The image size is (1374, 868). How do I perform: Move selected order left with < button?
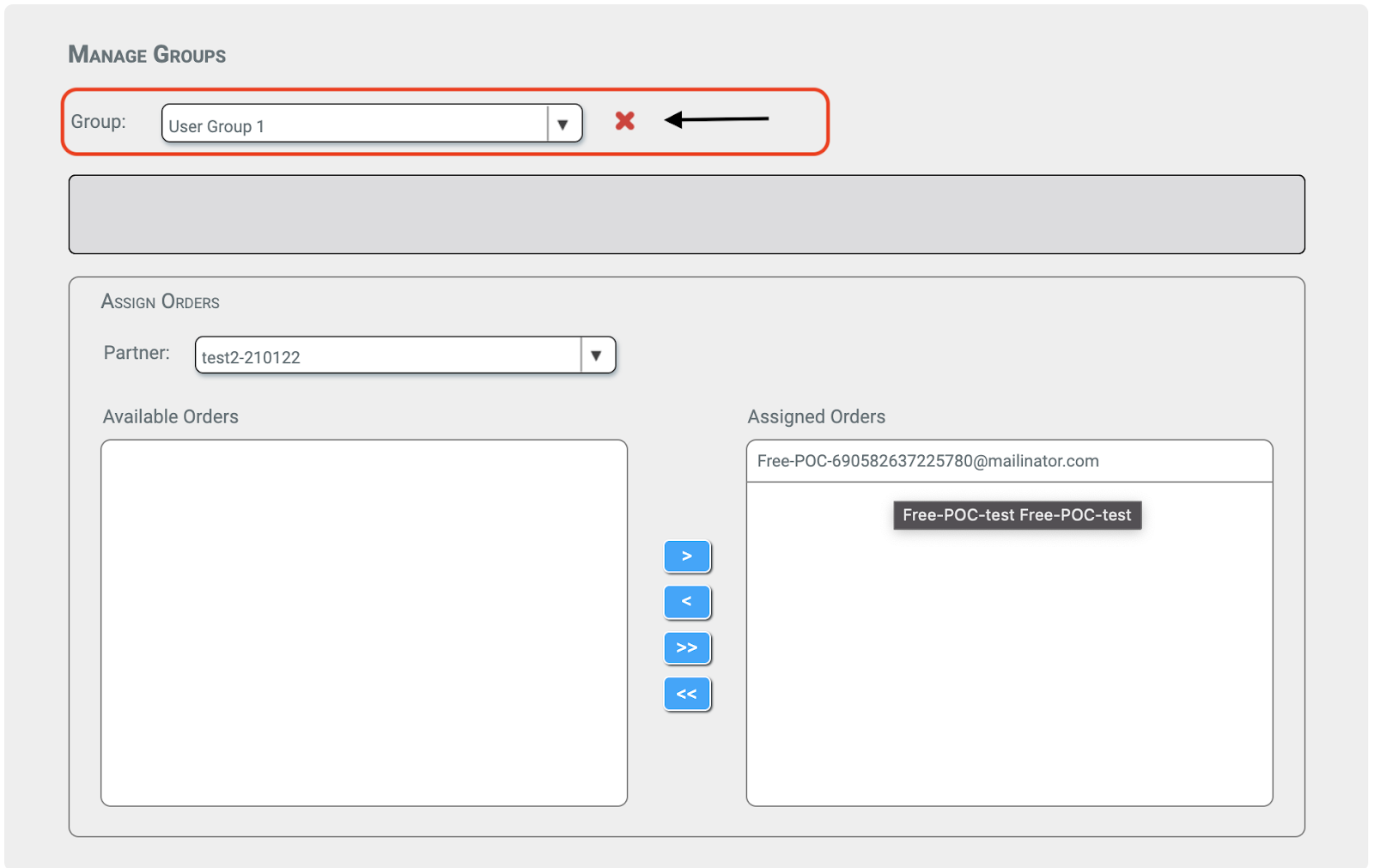[687, 602]
